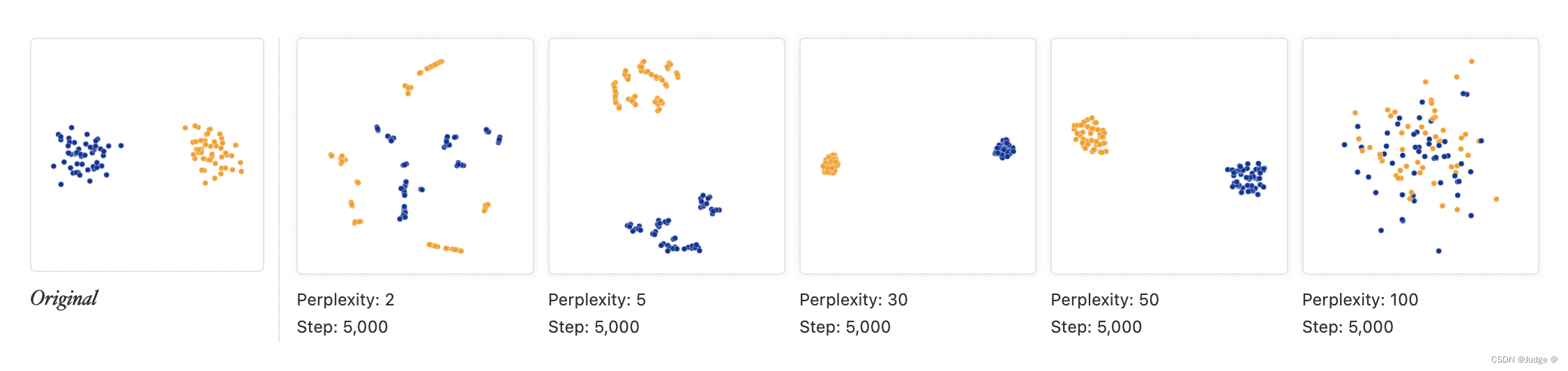This screenshot has height=371, width=1568.
Task: Click the CSDN @Judge watermark text
Action: (1524, 360)
